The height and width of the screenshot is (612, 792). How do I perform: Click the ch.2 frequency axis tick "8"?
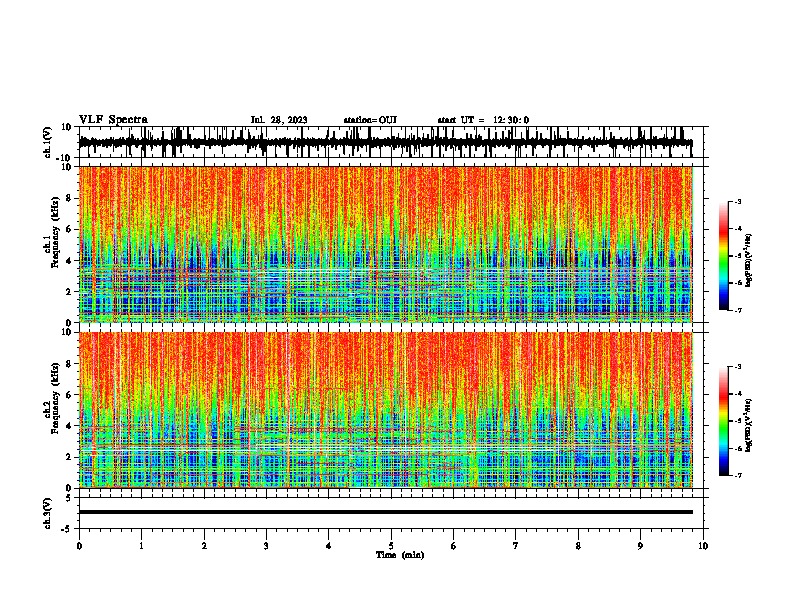click(x=70, y=364)
